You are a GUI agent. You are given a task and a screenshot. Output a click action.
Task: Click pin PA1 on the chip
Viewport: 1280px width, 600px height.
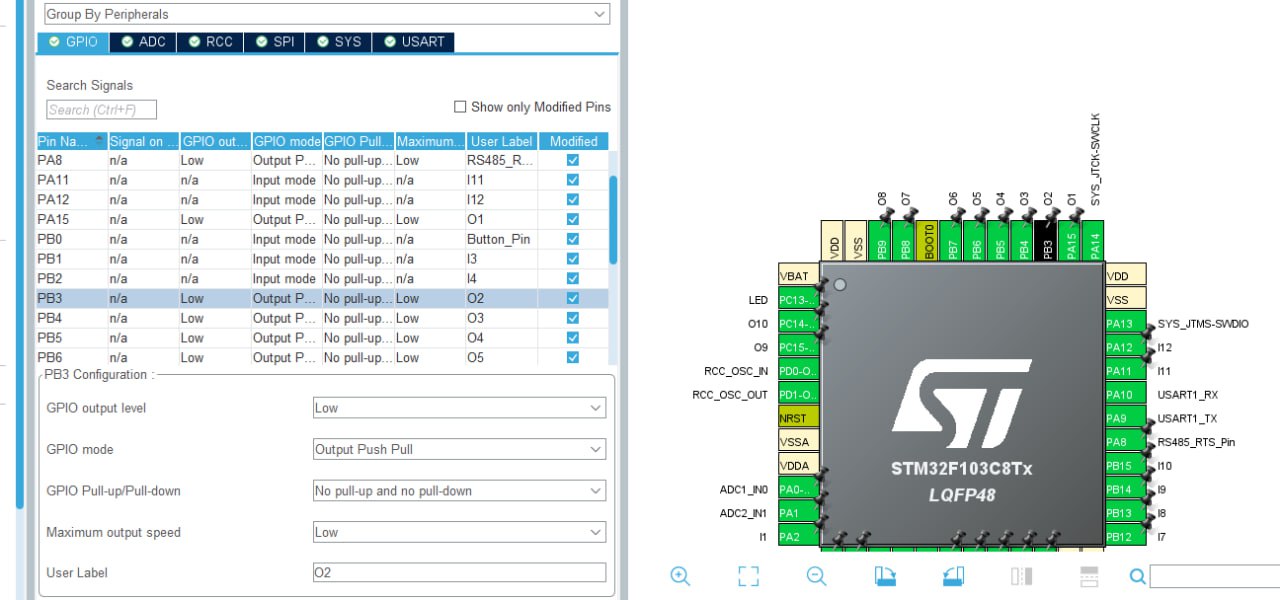tap(798, 513)
